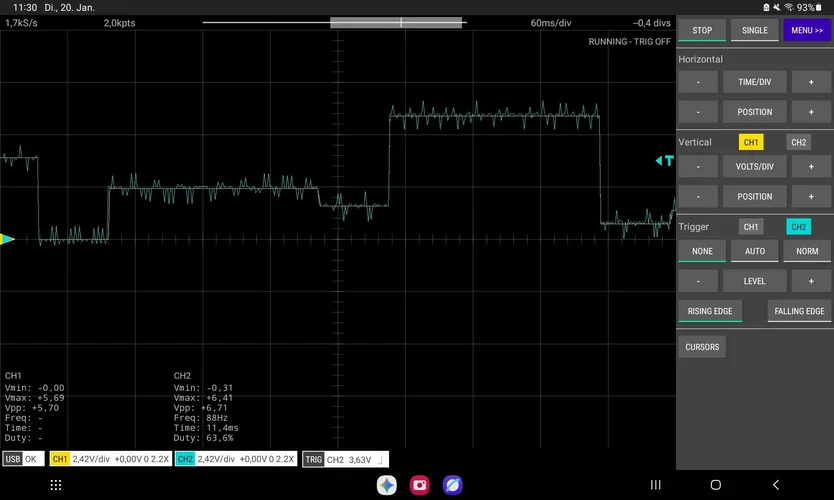Viewport: 834px width, 500px height.
Task: Launch the Gemini sparkle app in taskbar
Action: pyautogui.click(x=386, y=485)
